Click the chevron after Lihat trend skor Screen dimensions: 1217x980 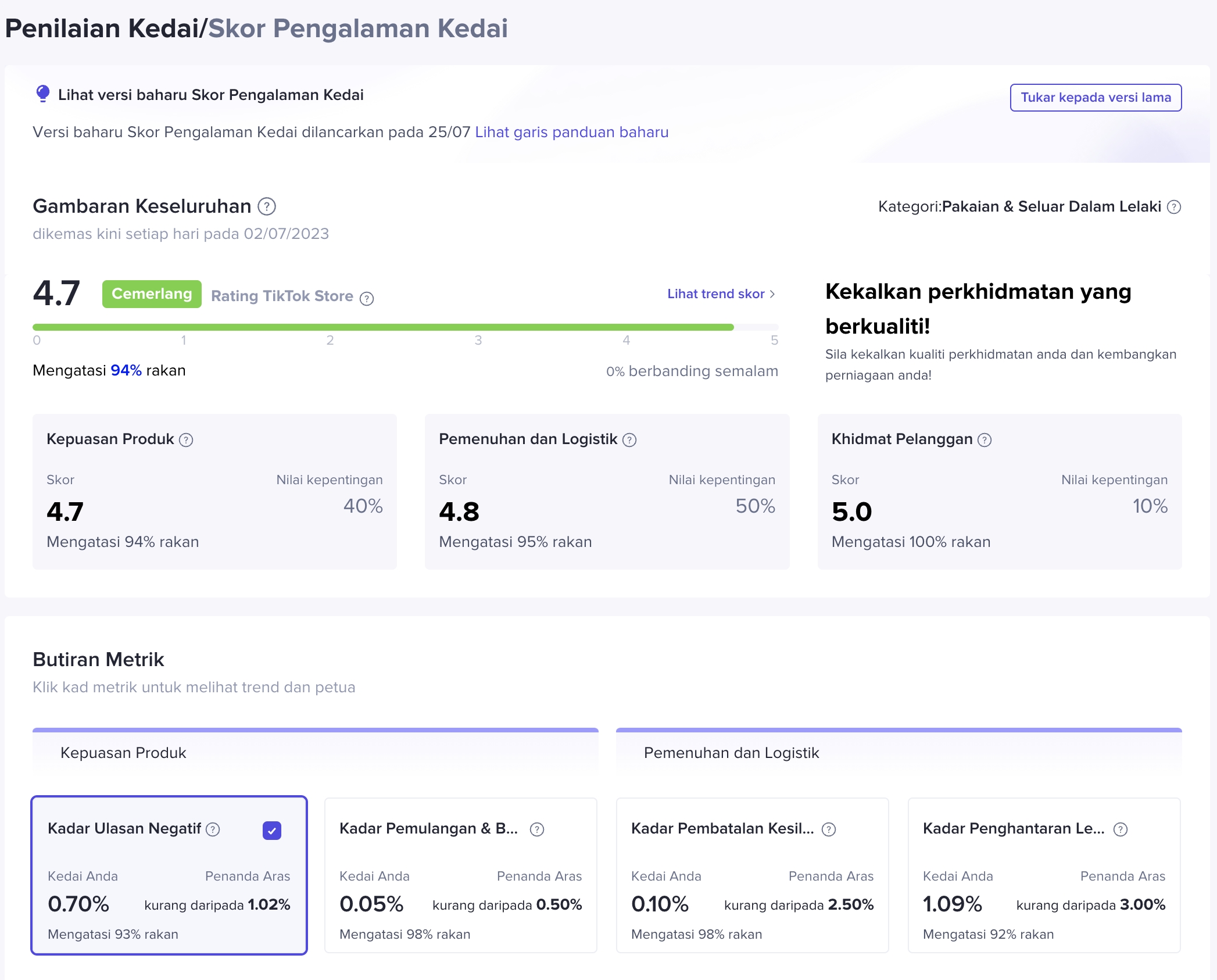[772, 294]
